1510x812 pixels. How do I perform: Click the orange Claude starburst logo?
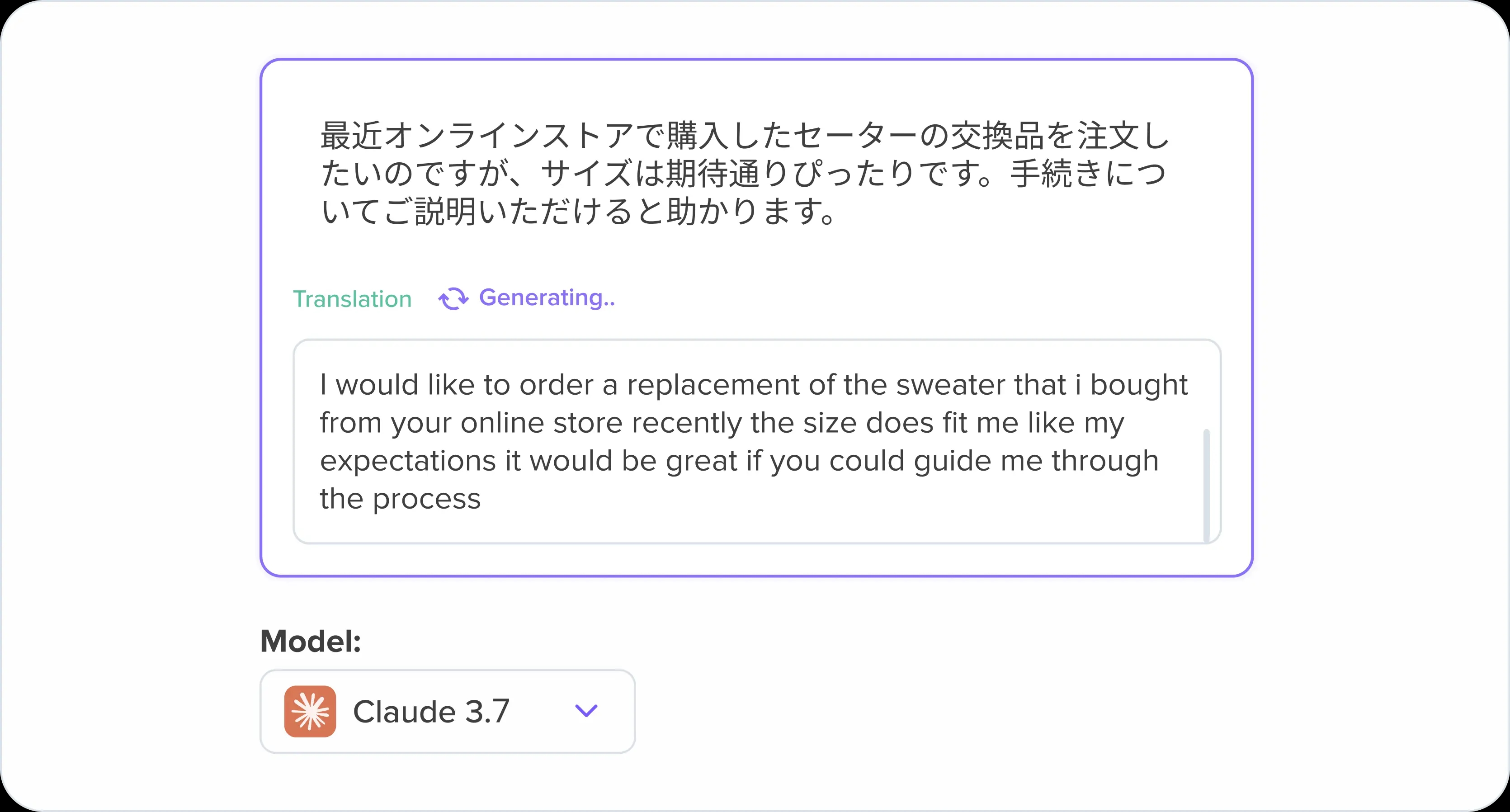pos(310,711)
